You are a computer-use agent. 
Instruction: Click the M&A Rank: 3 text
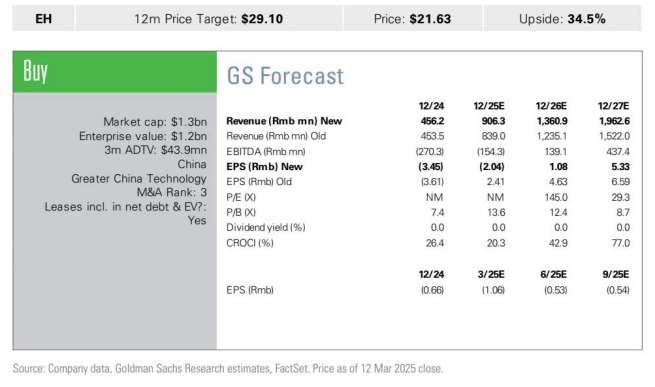pyautogui.click(x=172, y=192)
